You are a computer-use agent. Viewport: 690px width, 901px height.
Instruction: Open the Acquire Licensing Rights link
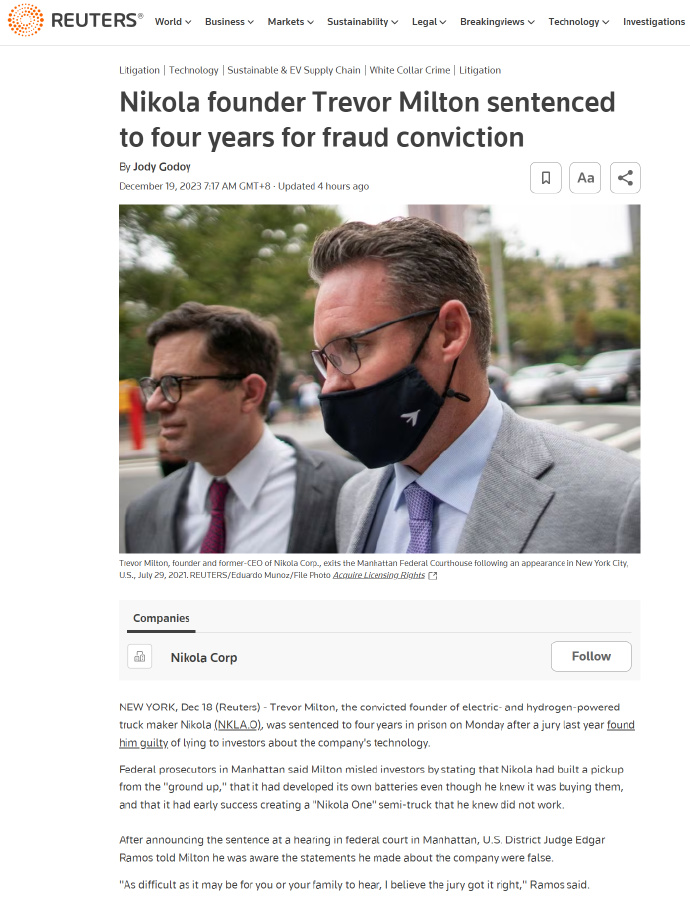pos(379,575)
